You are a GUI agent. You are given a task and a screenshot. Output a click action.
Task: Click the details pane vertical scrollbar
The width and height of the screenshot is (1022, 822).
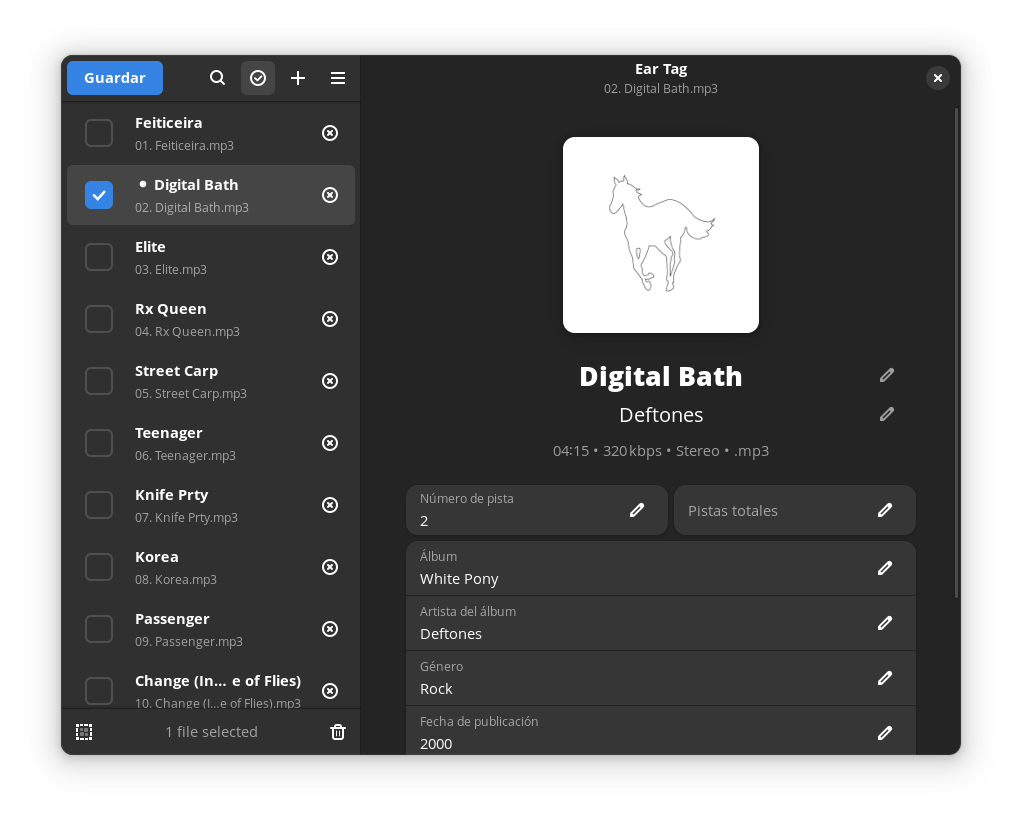tap(956, 352)
